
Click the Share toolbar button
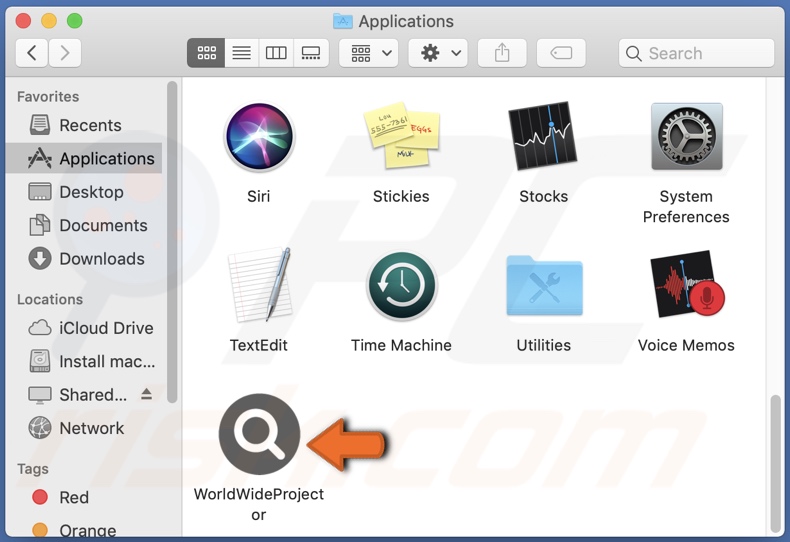click(502, 53)
